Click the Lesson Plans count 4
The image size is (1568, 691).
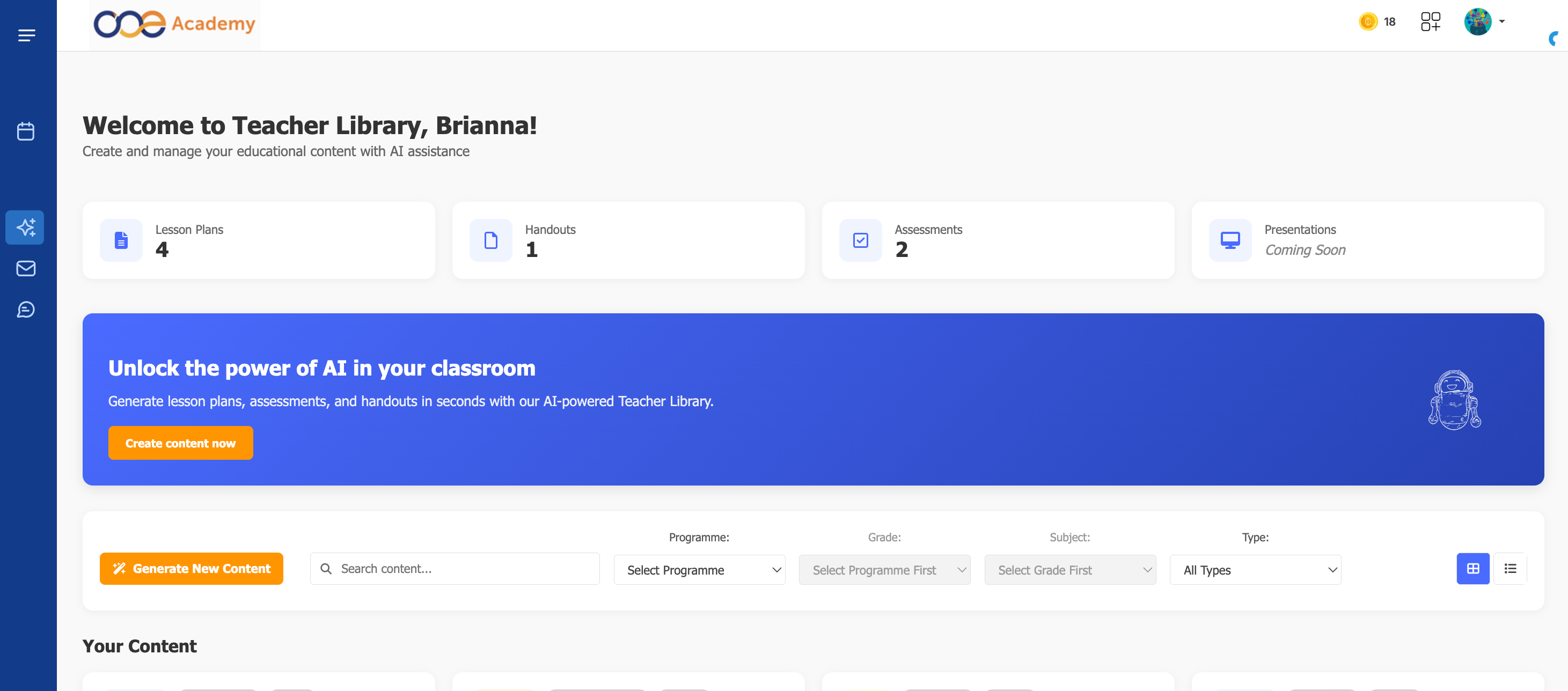162,249
